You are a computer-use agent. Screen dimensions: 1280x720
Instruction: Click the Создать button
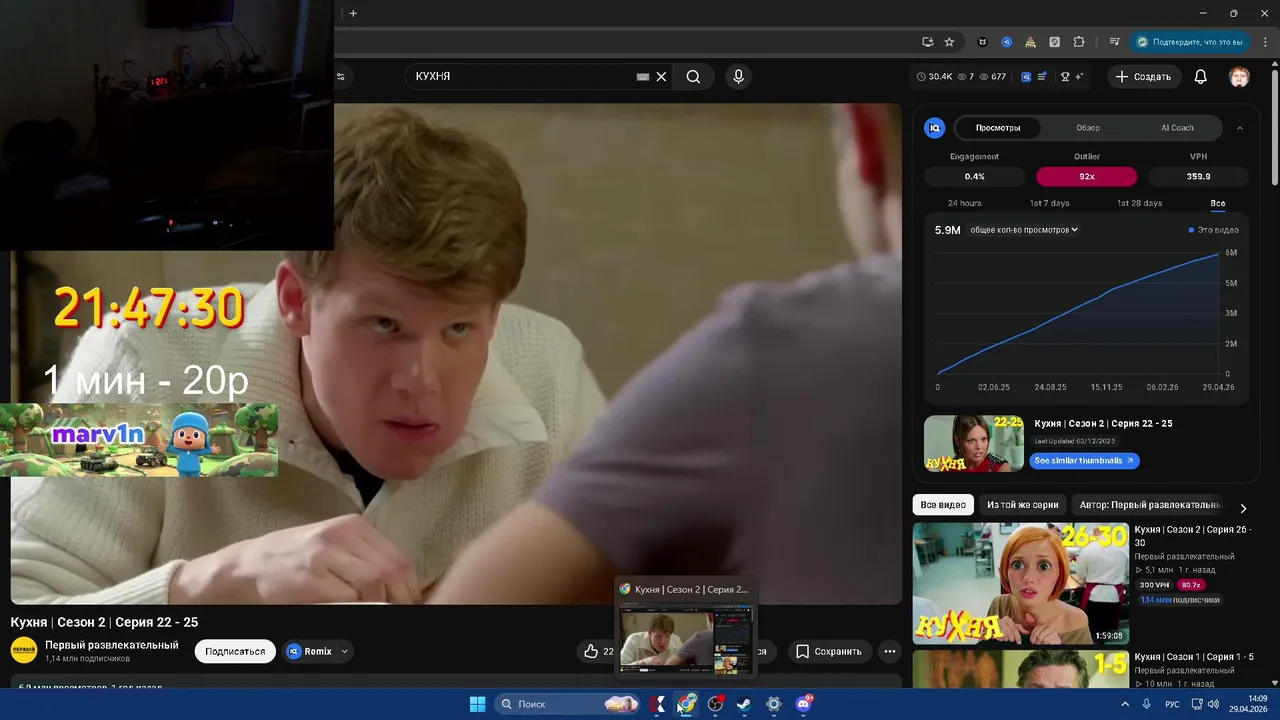[x=1143, y=77]
